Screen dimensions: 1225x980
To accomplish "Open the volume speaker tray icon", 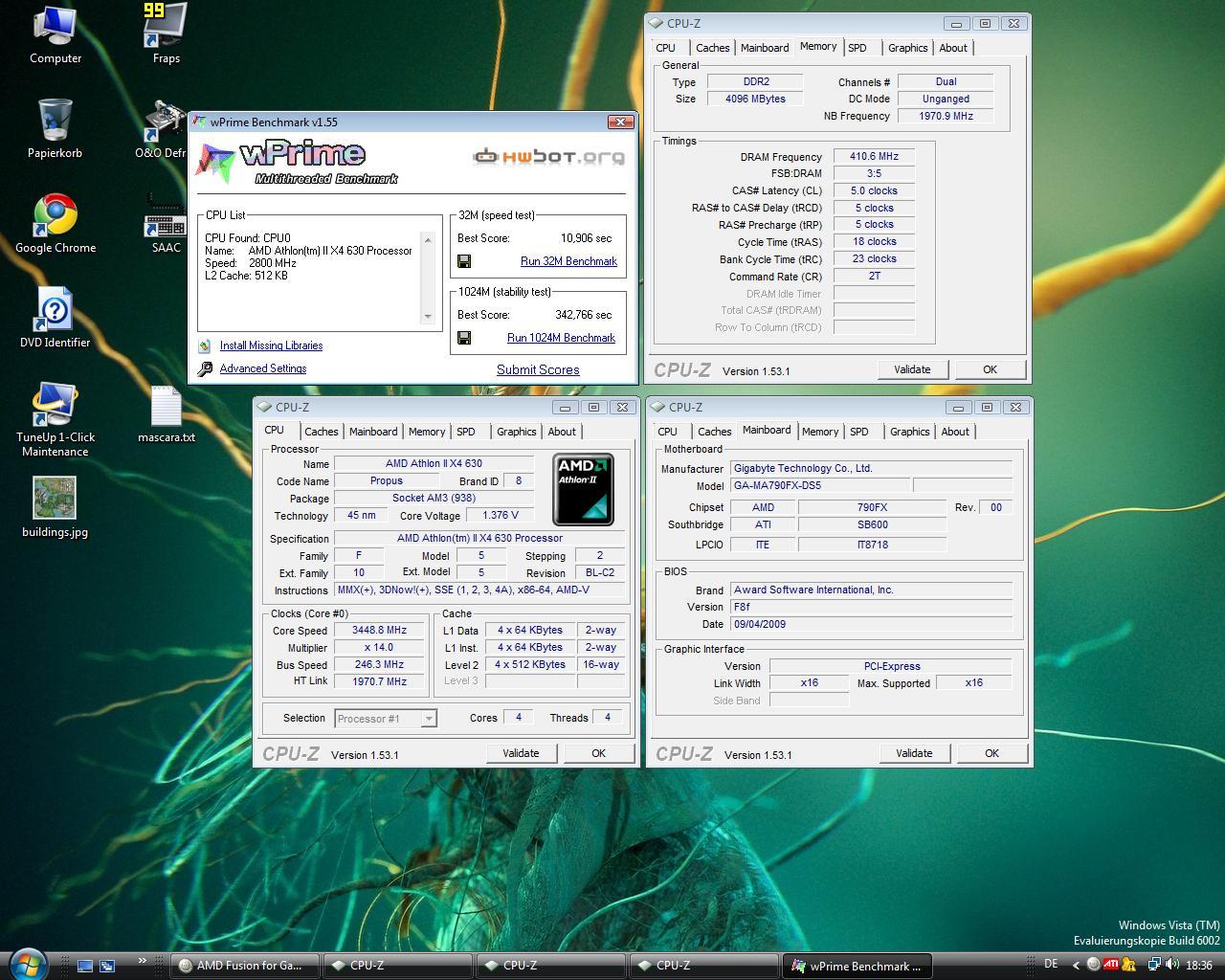I will 1172,966.
